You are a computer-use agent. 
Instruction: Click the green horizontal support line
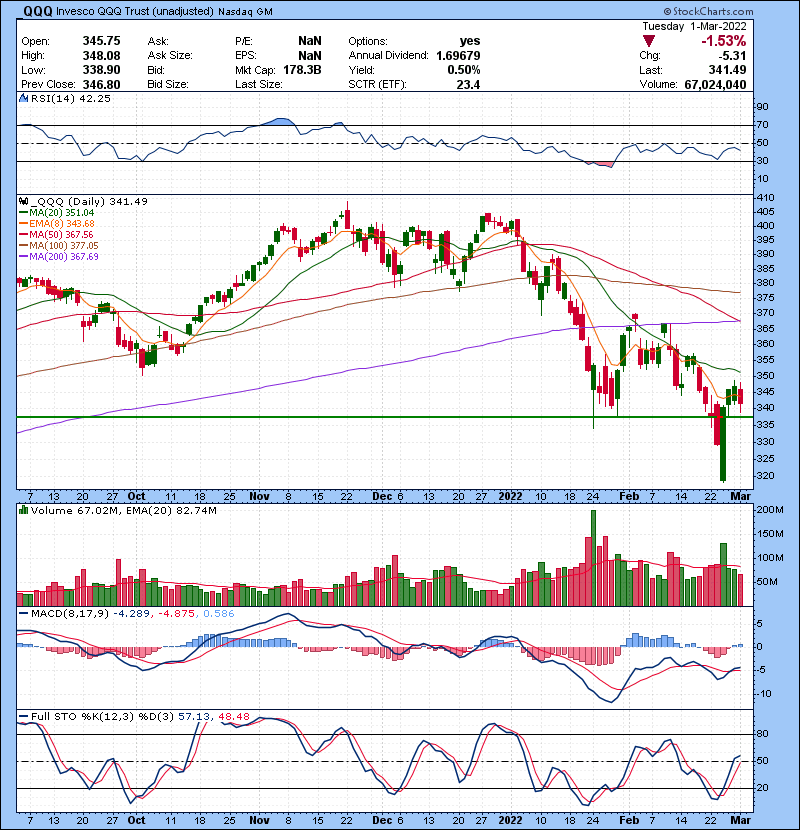click(x=384, y=417)
